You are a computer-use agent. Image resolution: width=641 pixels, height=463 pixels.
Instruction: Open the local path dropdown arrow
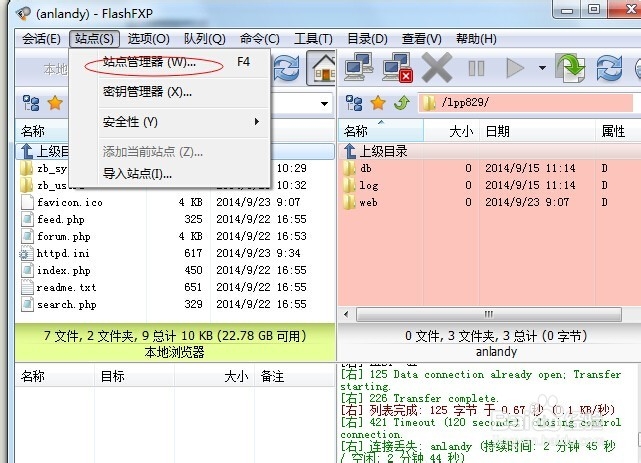(x=324, y=104)
